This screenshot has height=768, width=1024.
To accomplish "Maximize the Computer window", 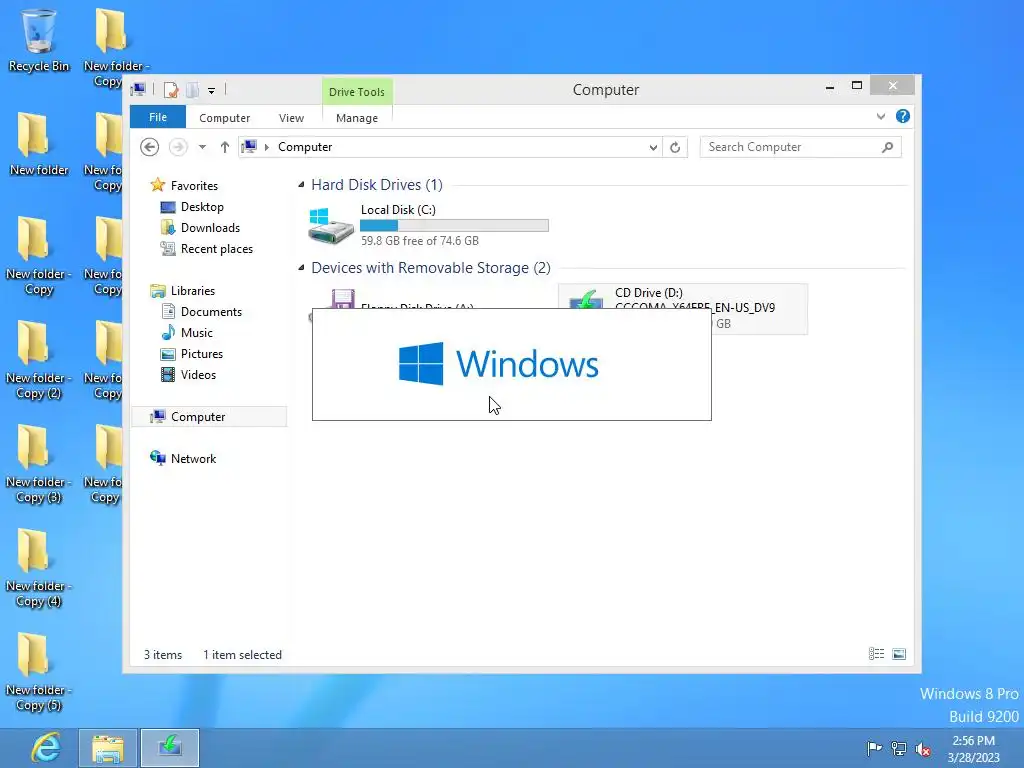I will (857, 86).
